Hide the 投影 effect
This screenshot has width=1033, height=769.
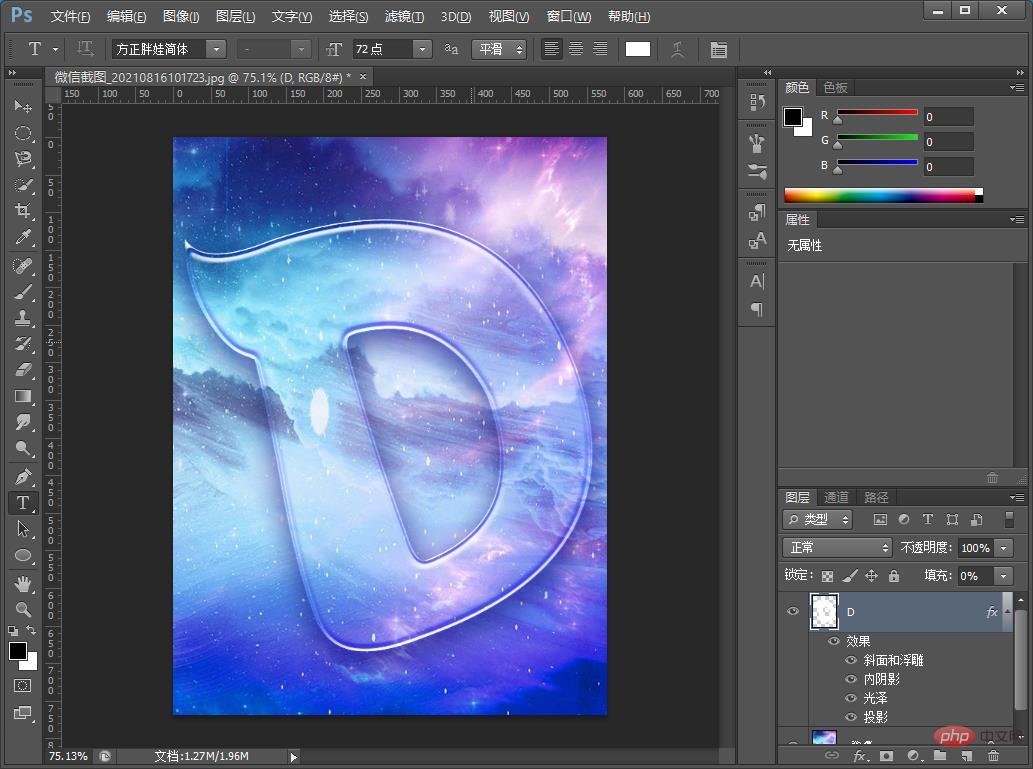click(x=851, y=717)
